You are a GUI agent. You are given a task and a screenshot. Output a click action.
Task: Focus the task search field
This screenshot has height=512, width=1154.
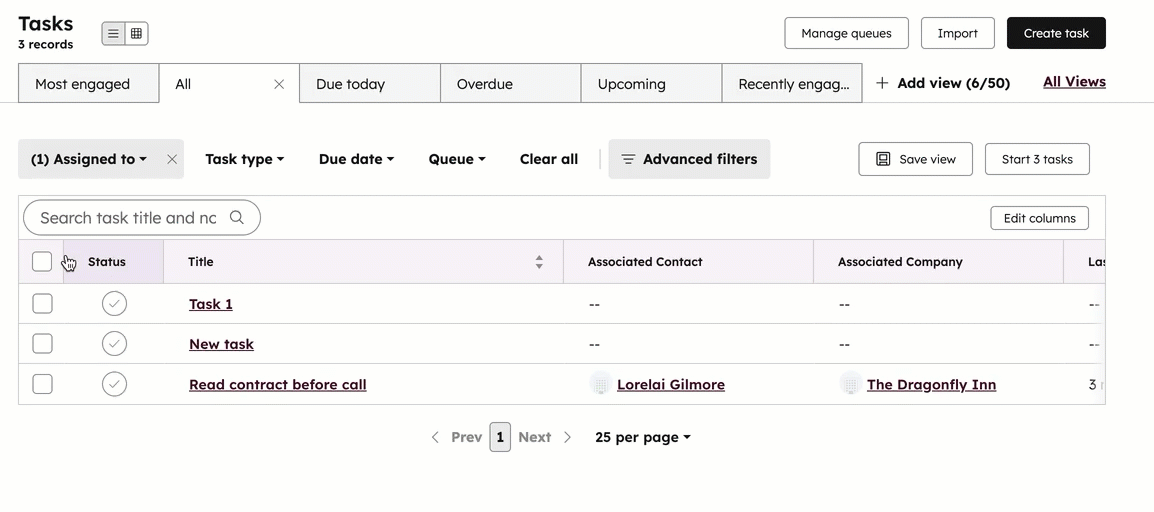click(128, 218)
